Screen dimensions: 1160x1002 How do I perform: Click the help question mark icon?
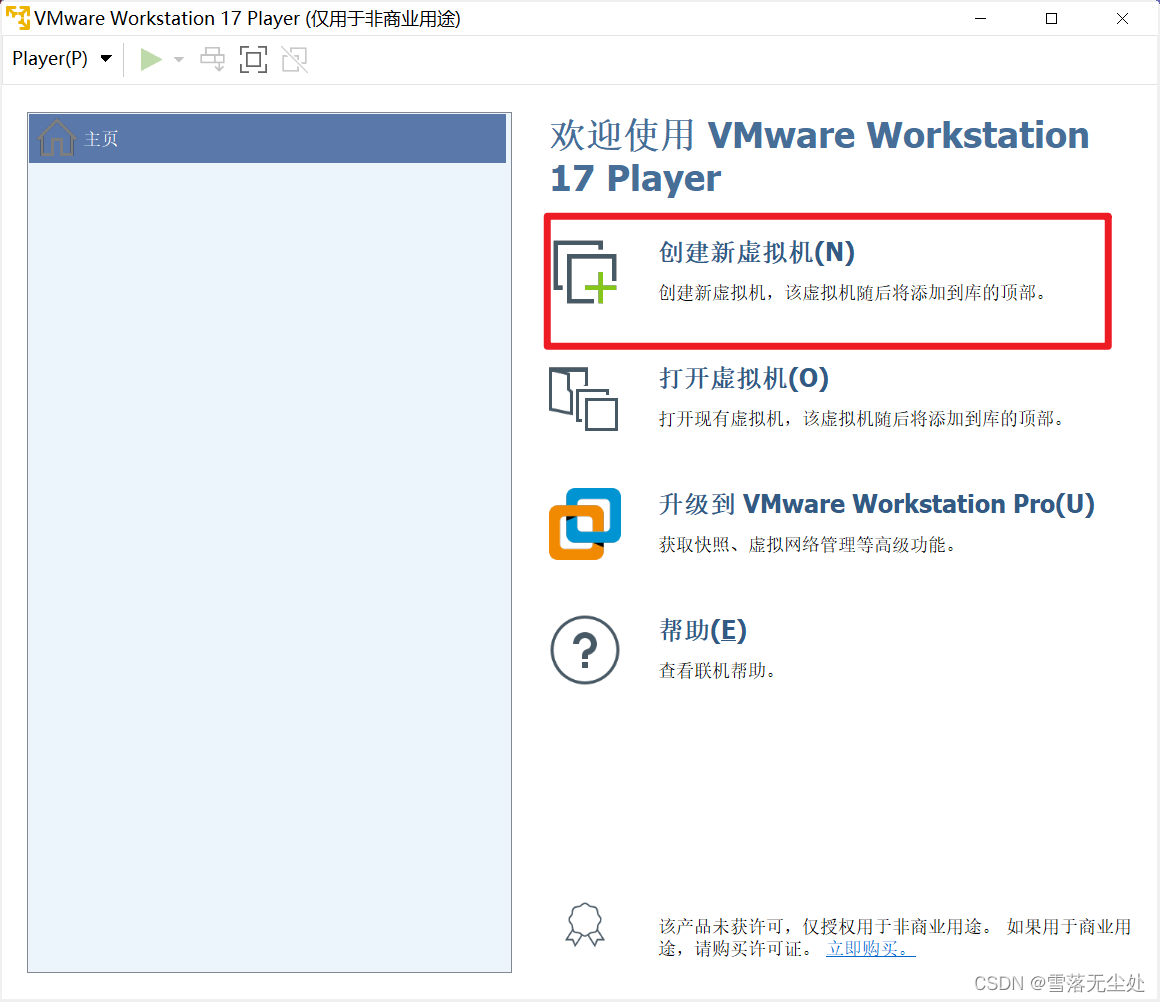click(584, 650)
